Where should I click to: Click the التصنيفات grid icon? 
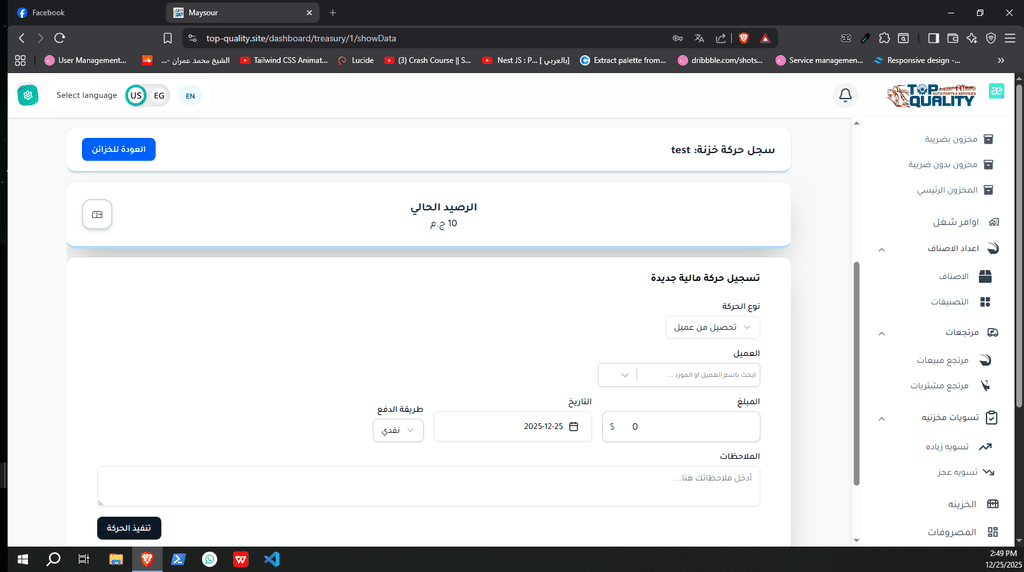[x=985, y=302]
